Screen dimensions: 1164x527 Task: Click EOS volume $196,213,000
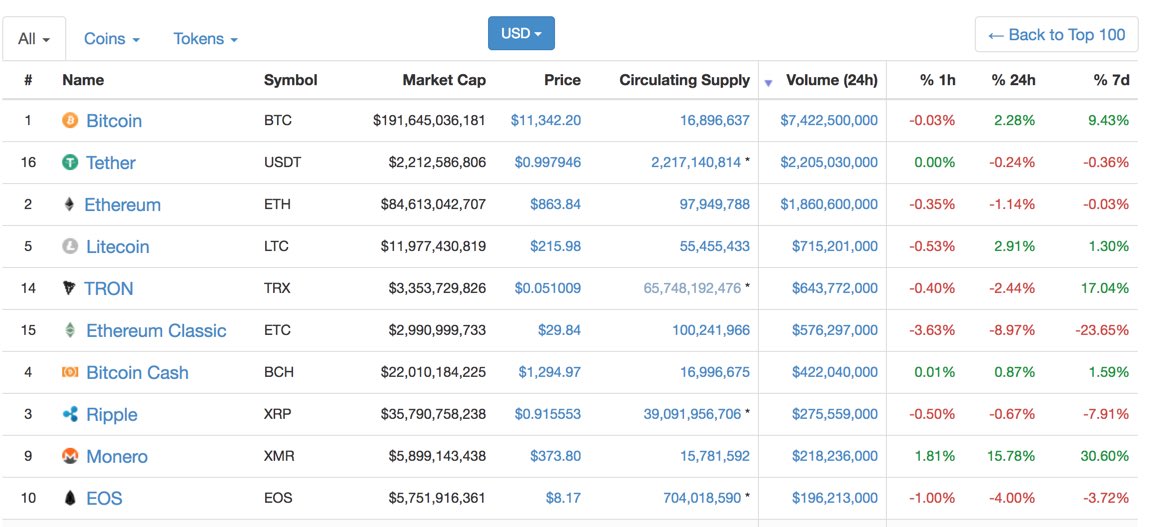pos(834,498)
